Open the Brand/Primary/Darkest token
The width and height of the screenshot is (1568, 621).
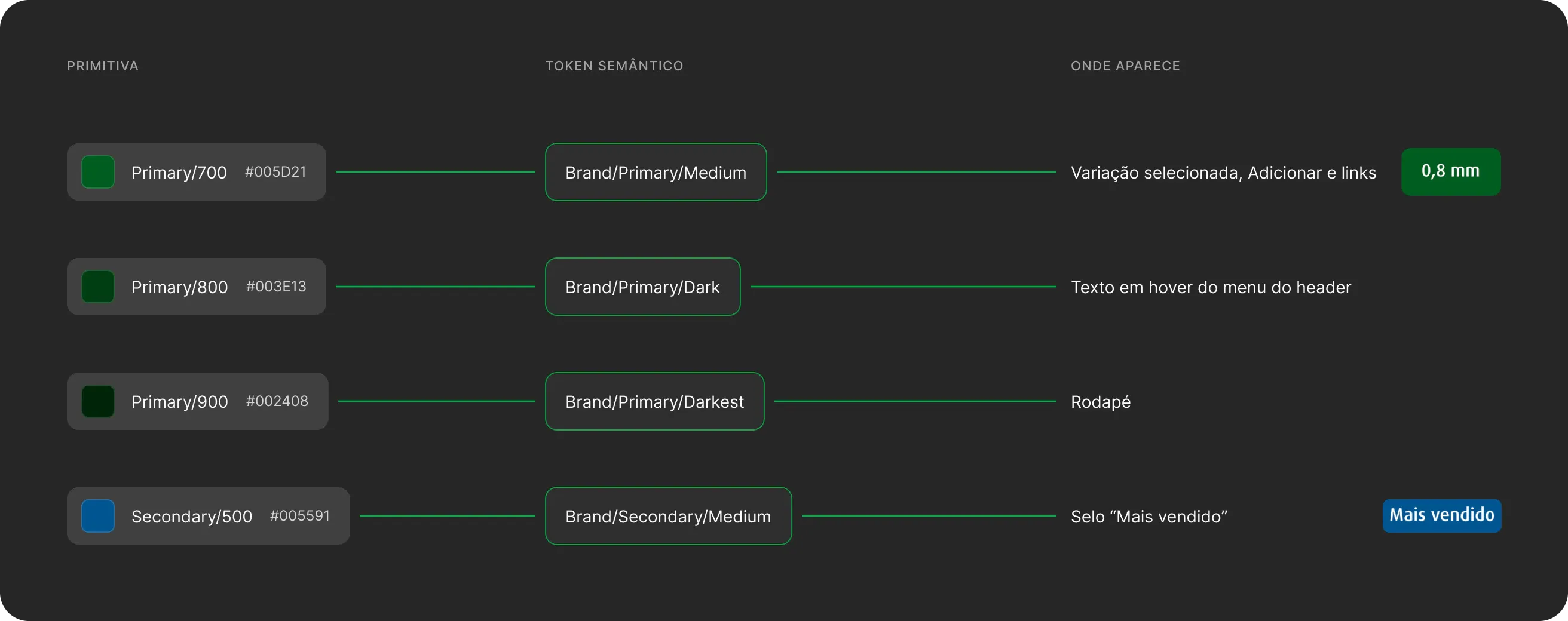pyautogui.click(x=654, y=401)
